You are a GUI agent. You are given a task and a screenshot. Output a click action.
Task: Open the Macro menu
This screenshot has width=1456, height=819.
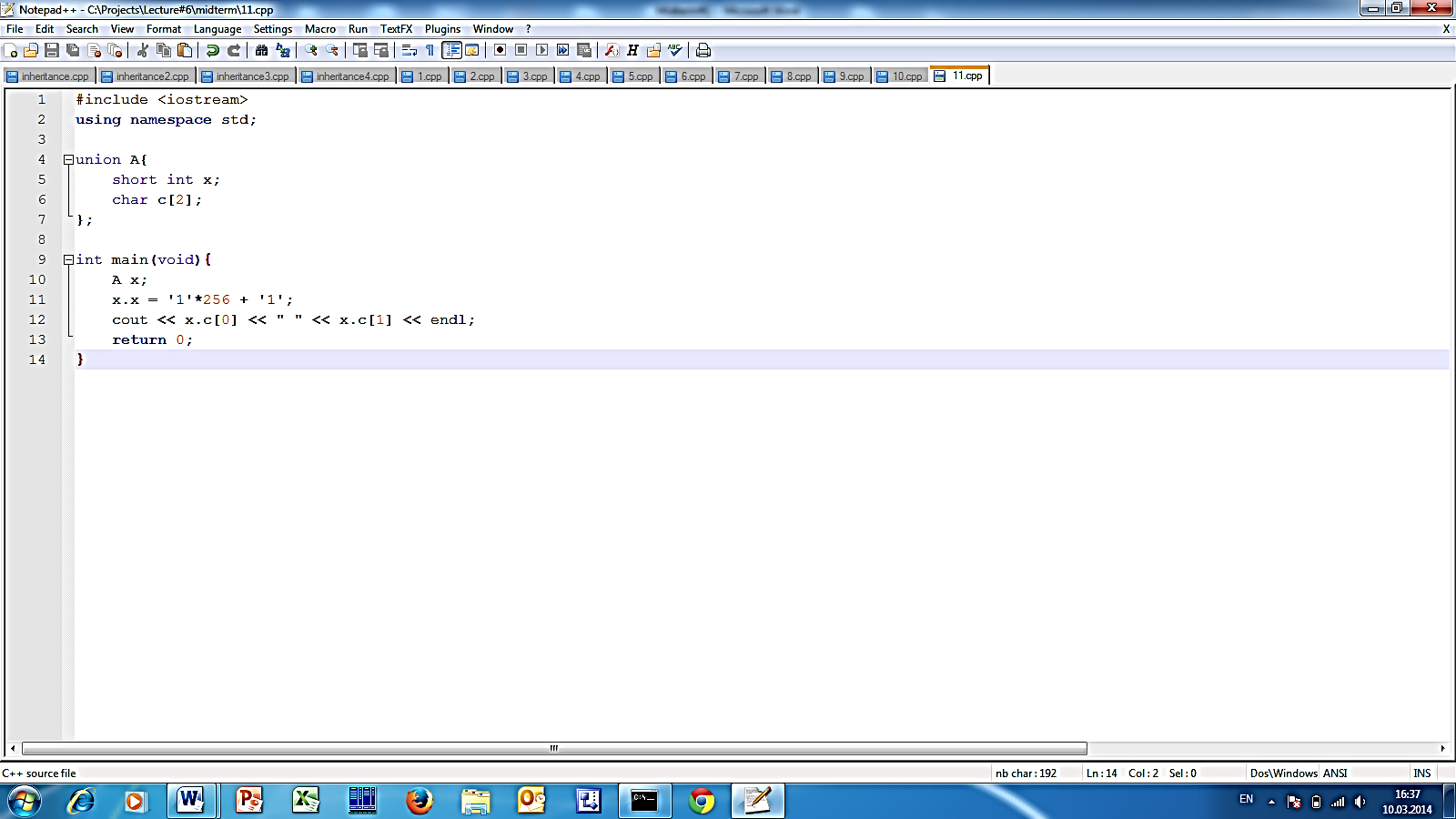[x=320, y=29]
